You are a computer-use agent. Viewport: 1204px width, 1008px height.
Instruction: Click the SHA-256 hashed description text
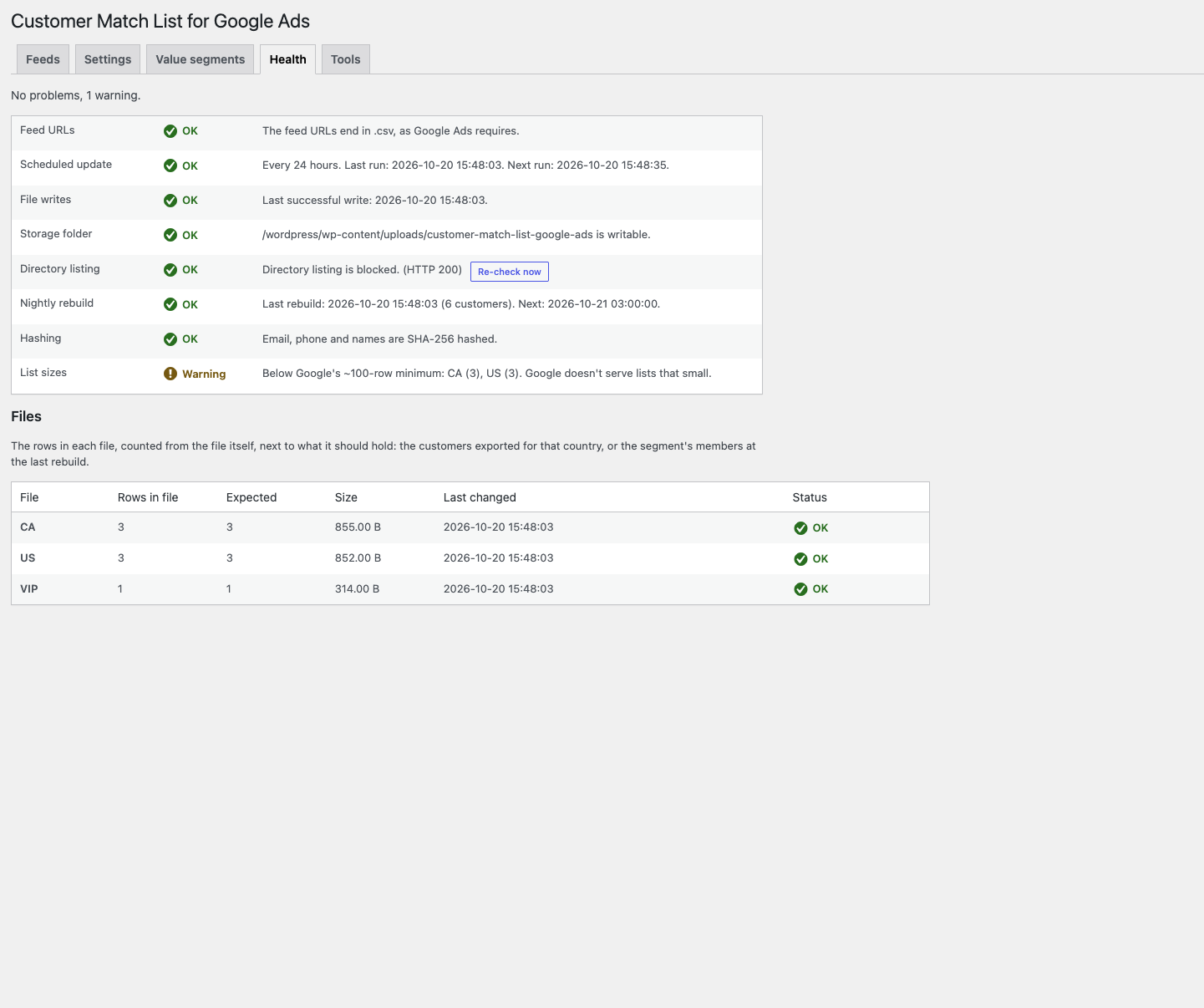pyautogui.click(x=379, y=339)
